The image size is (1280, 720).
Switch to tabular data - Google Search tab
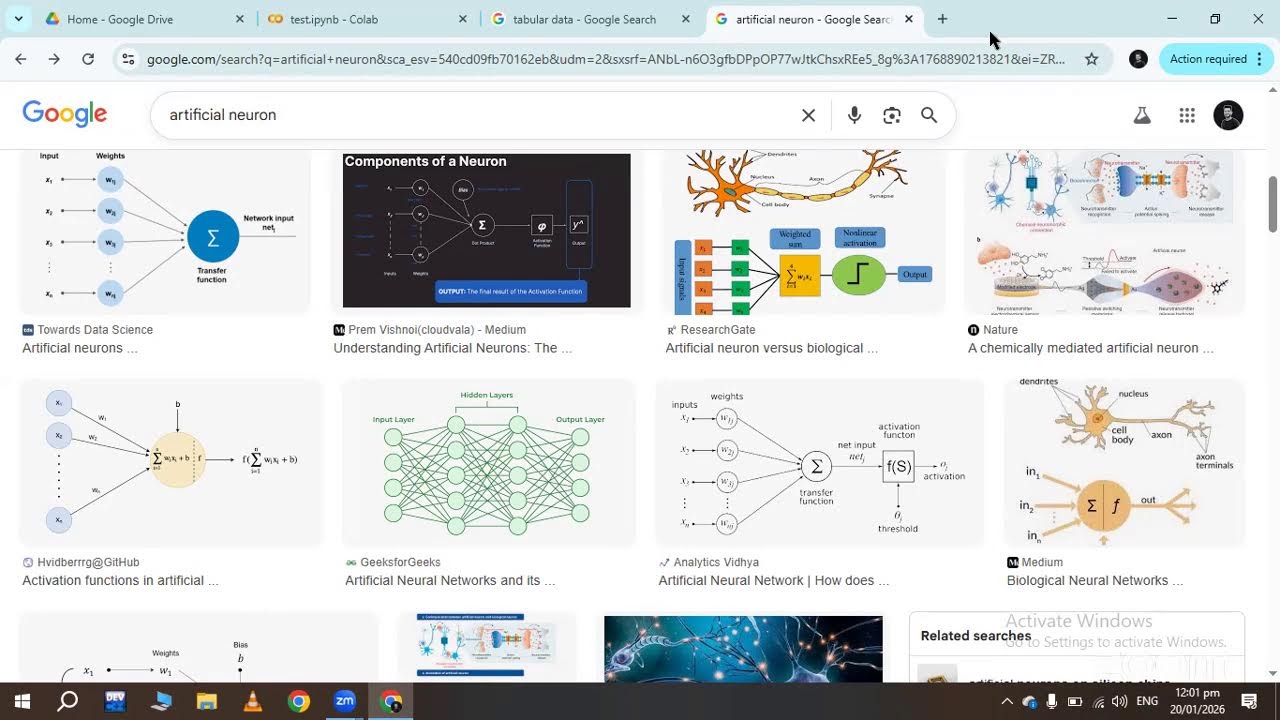pos(591,19)
